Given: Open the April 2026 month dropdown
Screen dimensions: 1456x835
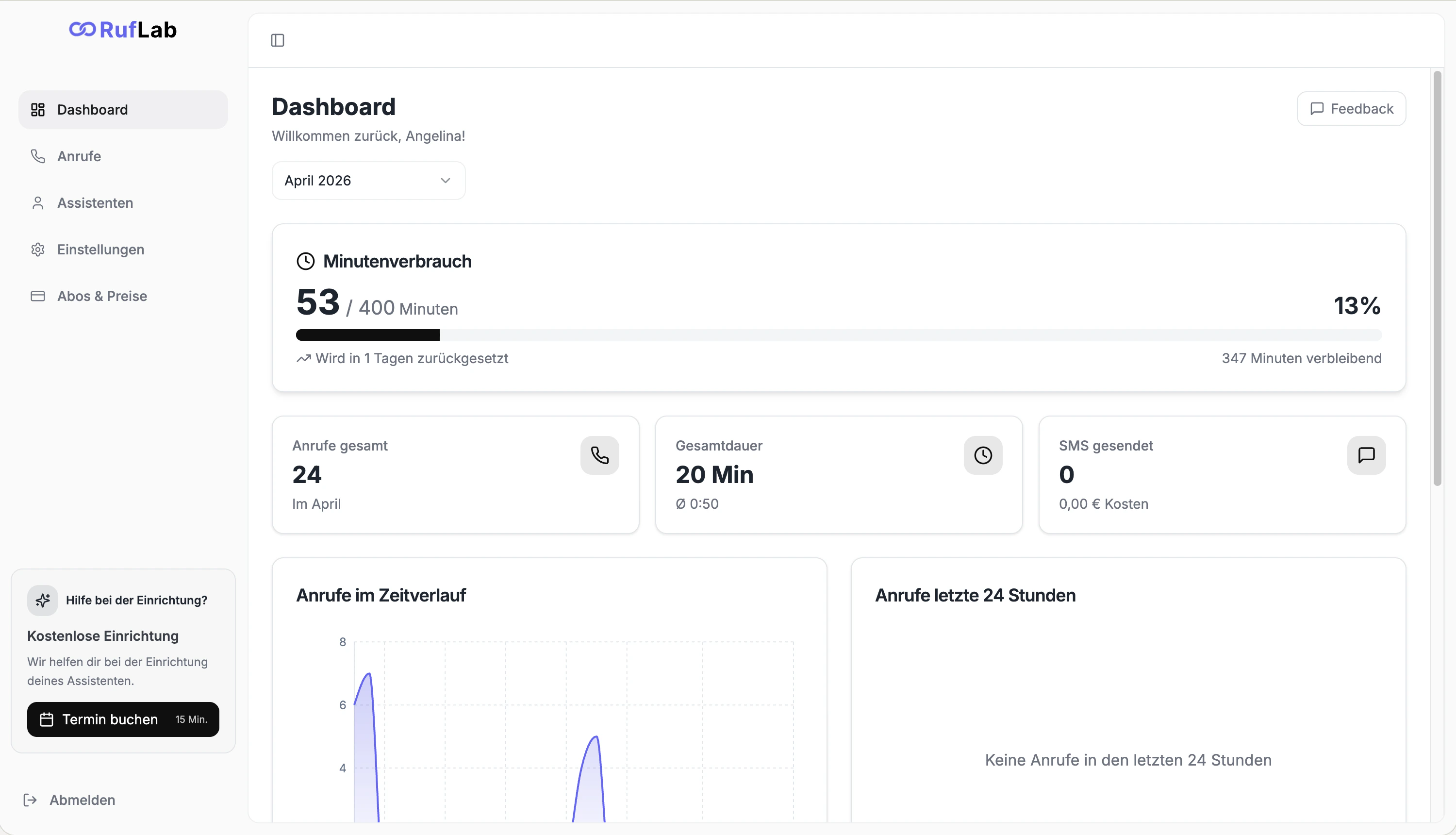Looking at the screenshot, I should 368,181.
